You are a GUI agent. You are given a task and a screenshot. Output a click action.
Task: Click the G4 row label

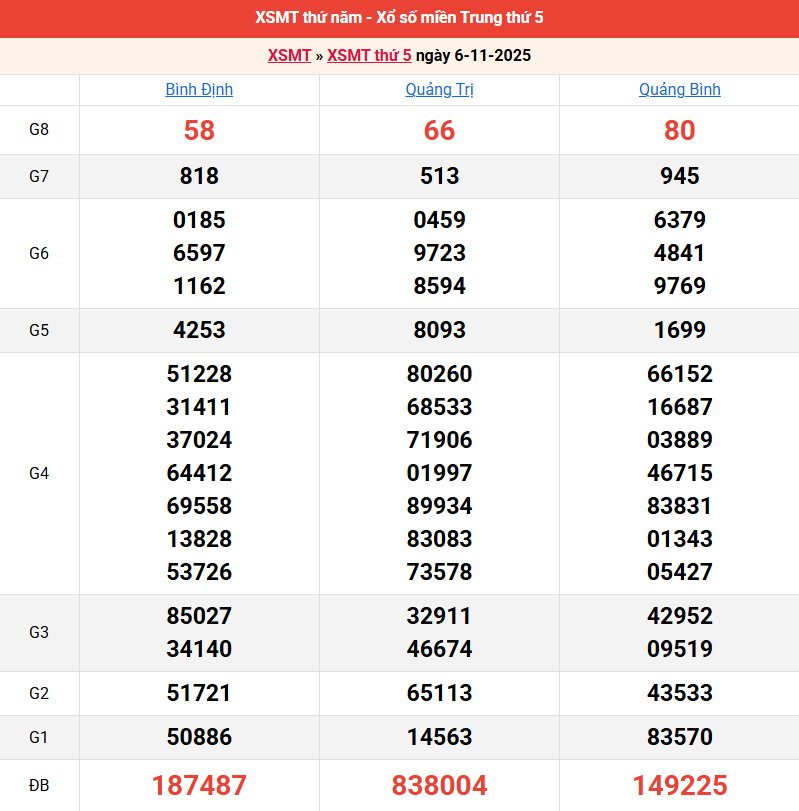[39, 473]
